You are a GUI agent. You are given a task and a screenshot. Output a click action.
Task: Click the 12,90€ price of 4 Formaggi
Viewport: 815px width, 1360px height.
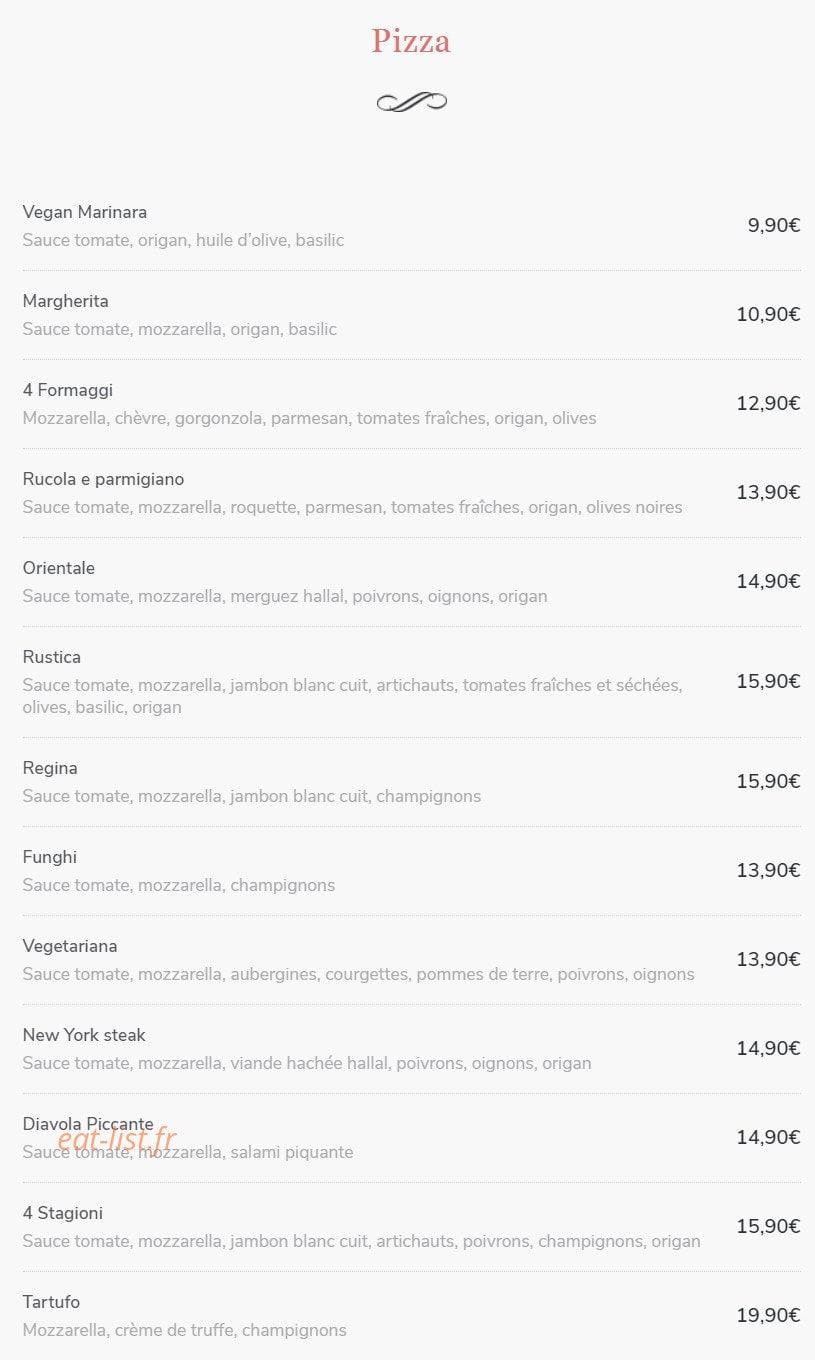[768, 403]
